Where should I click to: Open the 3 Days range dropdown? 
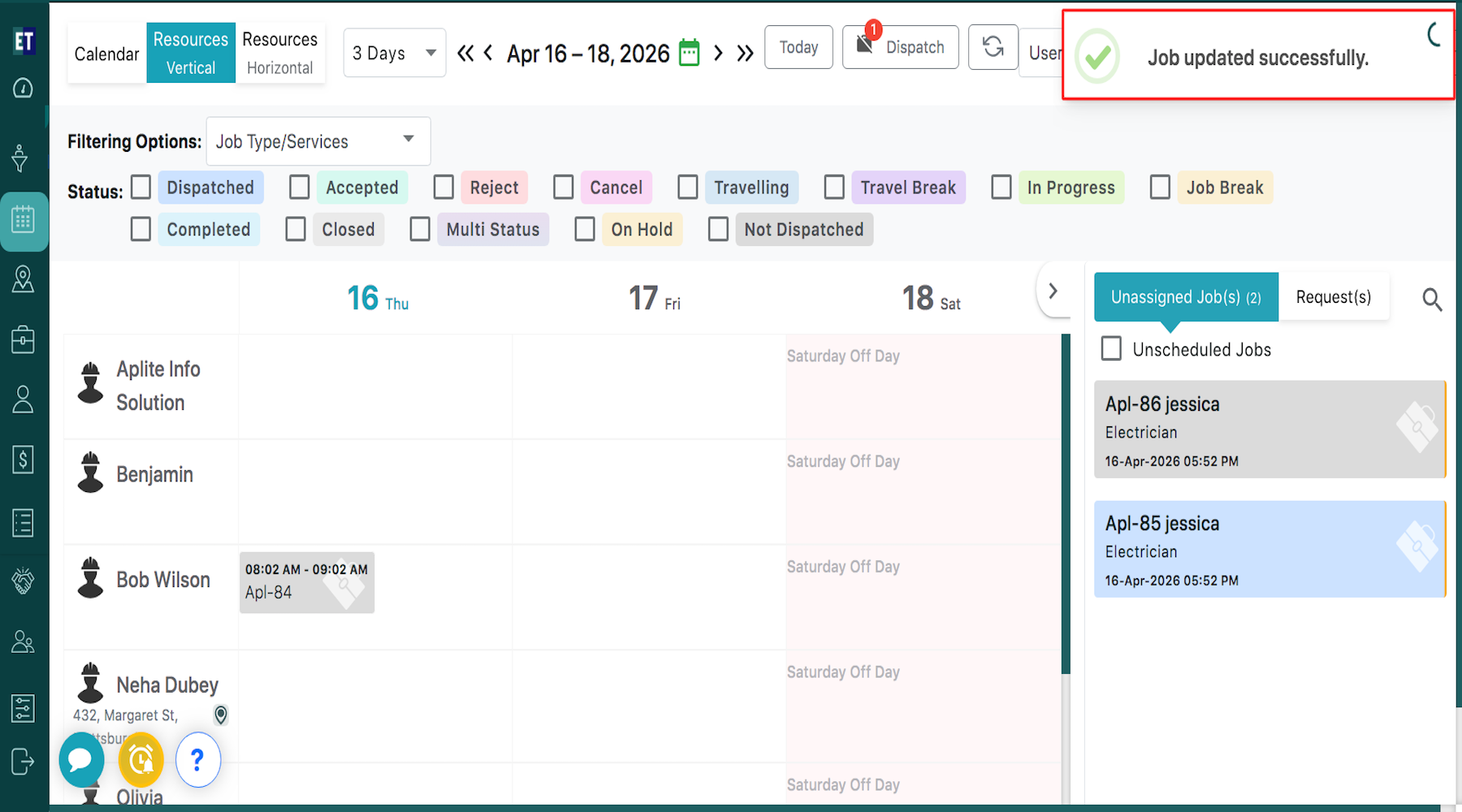(x=394, y=53)
